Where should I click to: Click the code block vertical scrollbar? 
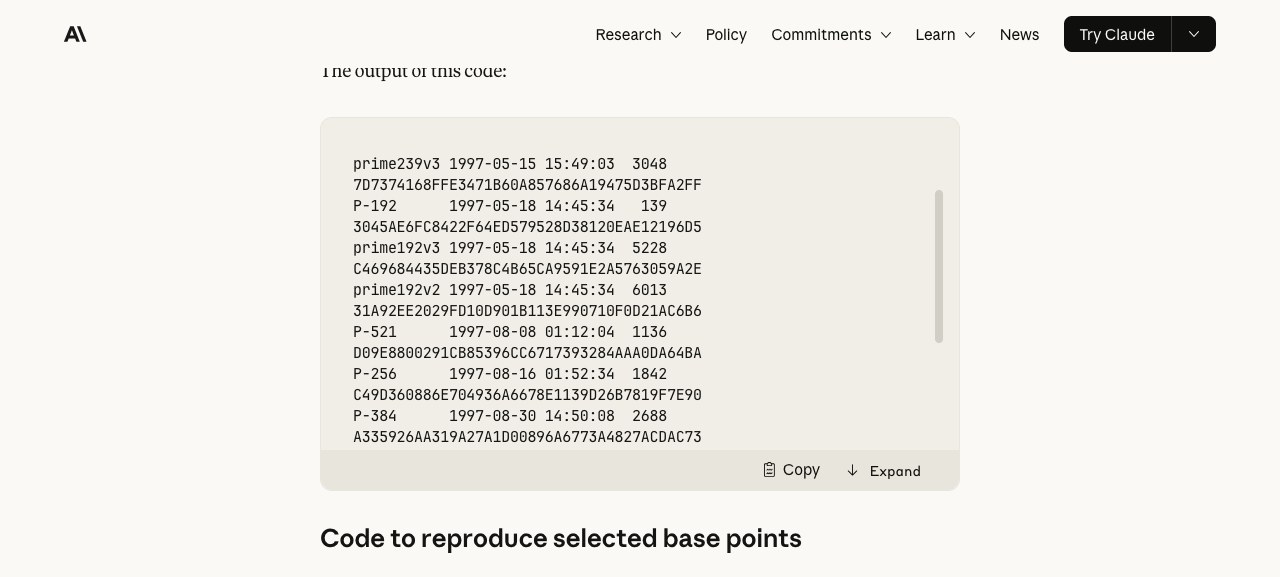coord(939,266)
